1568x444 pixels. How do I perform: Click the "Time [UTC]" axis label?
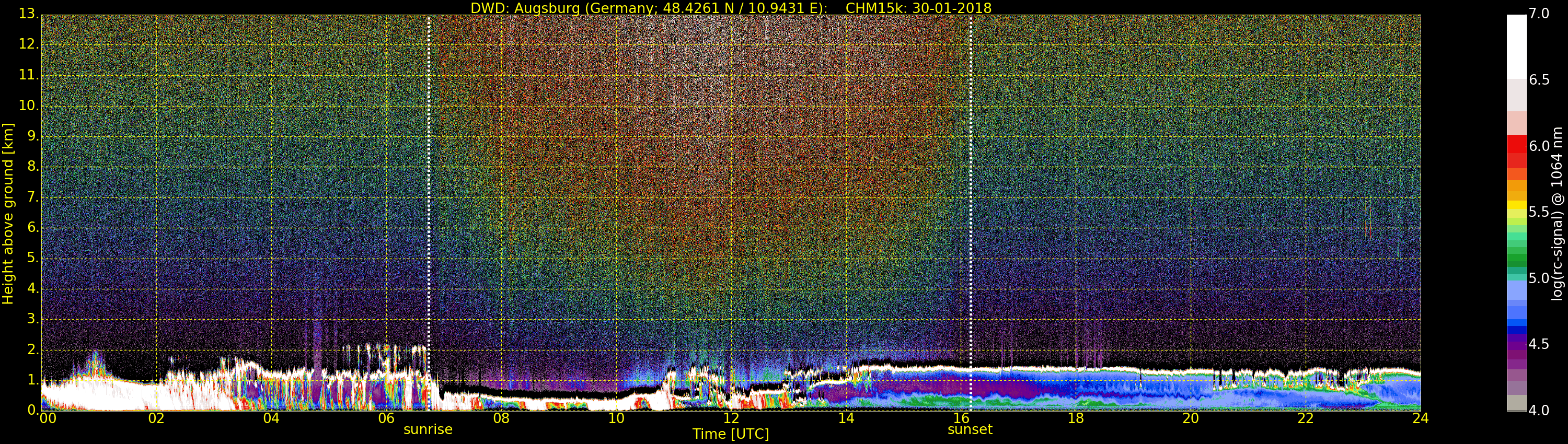[x=731, y=434]
